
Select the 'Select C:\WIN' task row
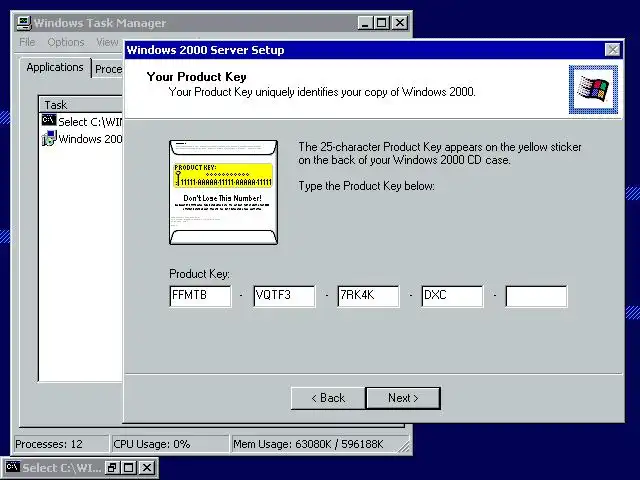pos(82,122)
